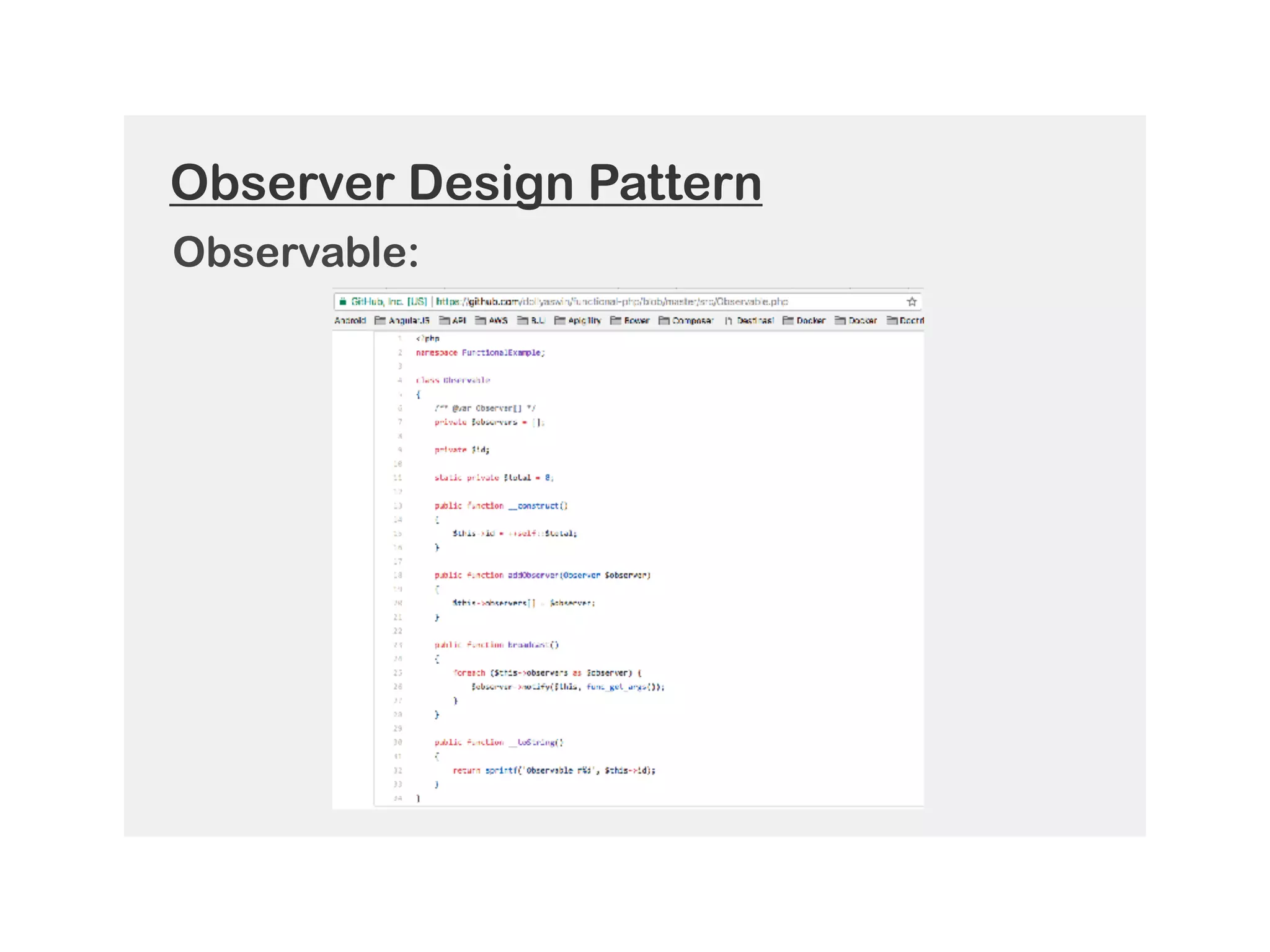The height and width of the screenshot is (952, 1270).
Task: Open the AngularJS bookmarks folder
Action: pyautogui.click(x=402, y=320)
